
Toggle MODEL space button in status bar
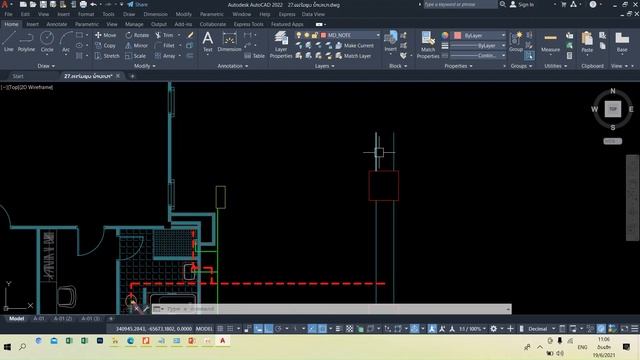204,329
